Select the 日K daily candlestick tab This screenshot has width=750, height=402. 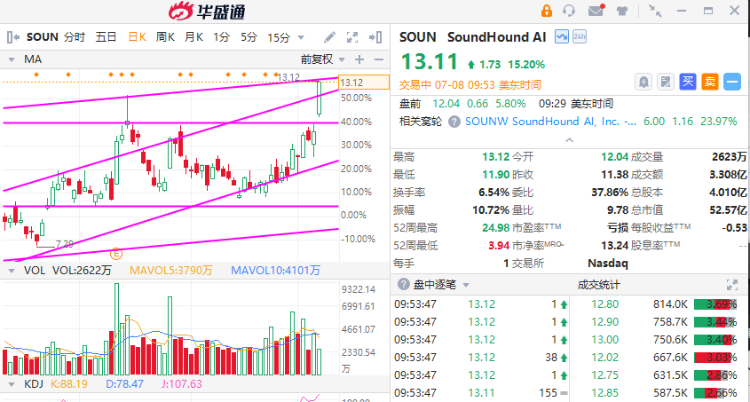click(x=137, y=37)
